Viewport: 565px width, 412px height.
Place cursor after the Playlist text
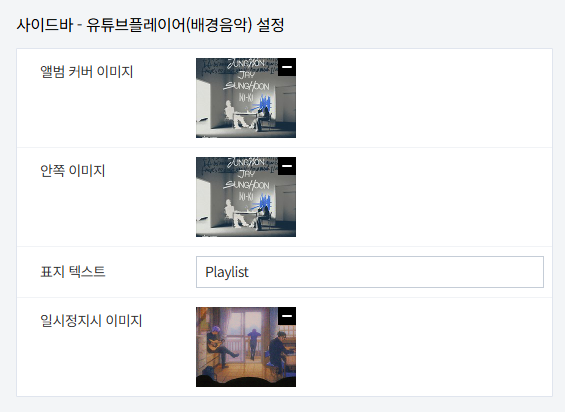coord(249,272)
